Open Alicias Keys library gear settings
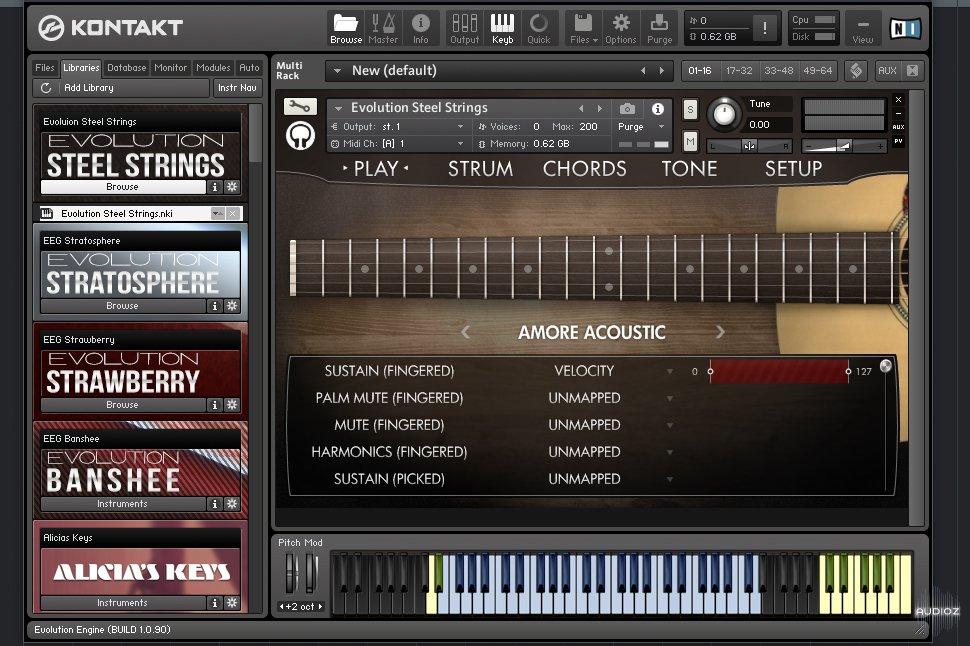 coord(232,603)
